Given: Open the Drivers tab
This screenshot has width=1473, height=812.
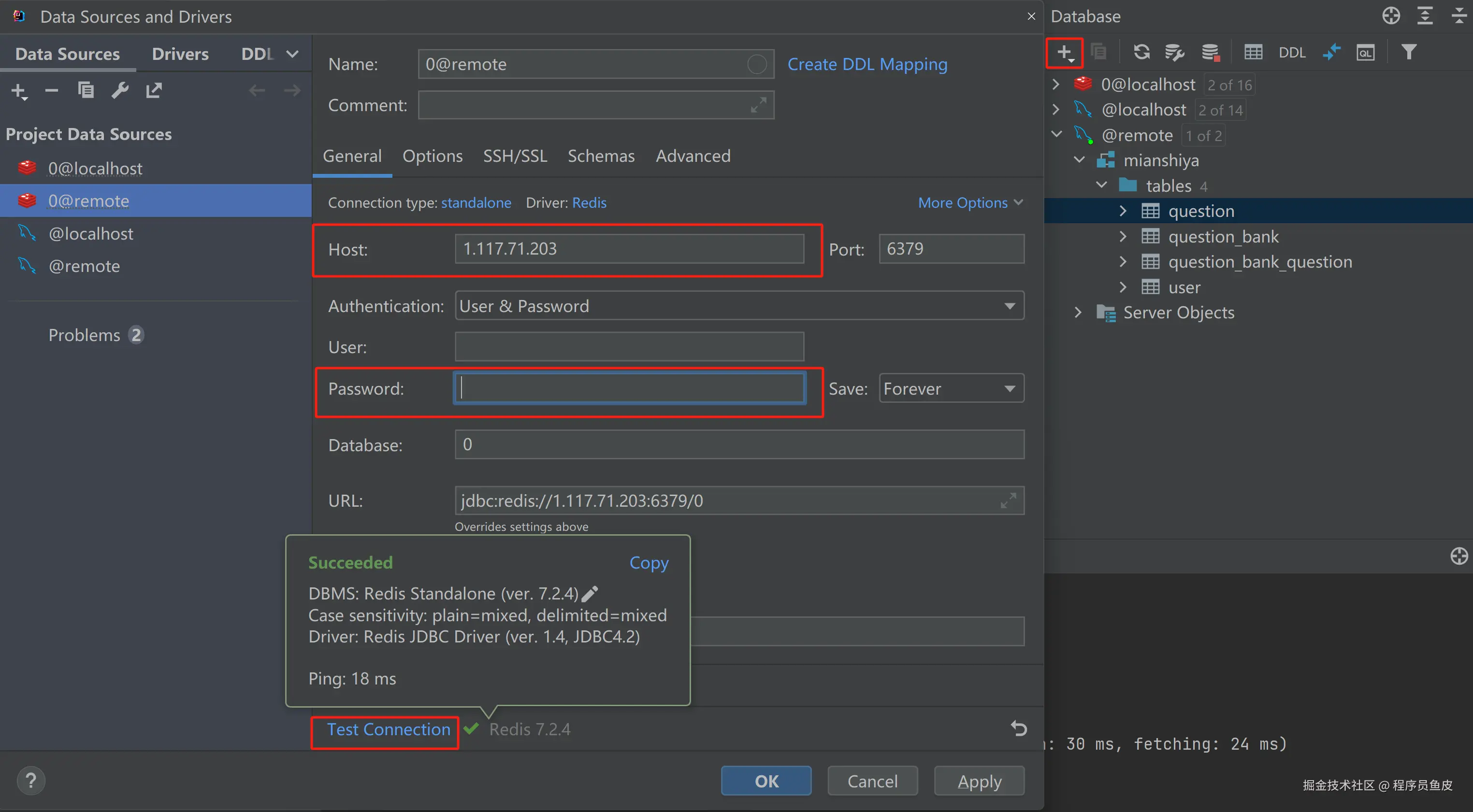Looking at the screenshot, I should 180,54.
